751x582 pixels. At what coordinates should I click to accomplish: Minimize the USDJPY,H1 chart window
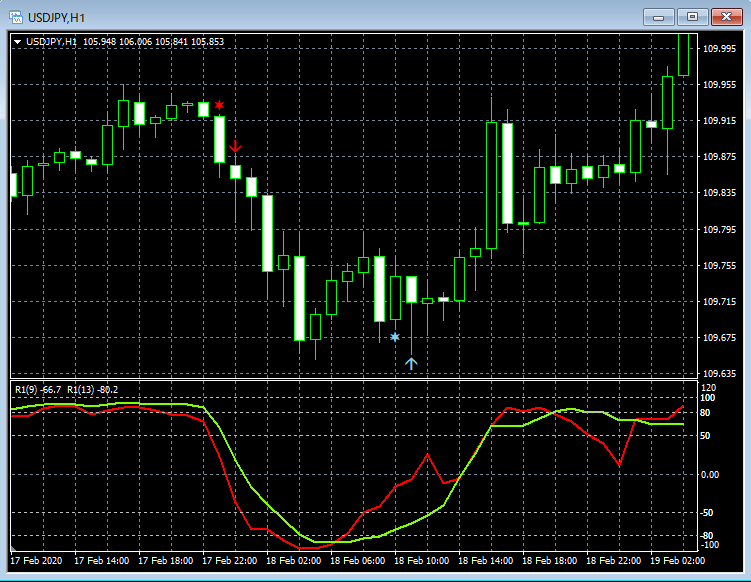tap(659, 17)
